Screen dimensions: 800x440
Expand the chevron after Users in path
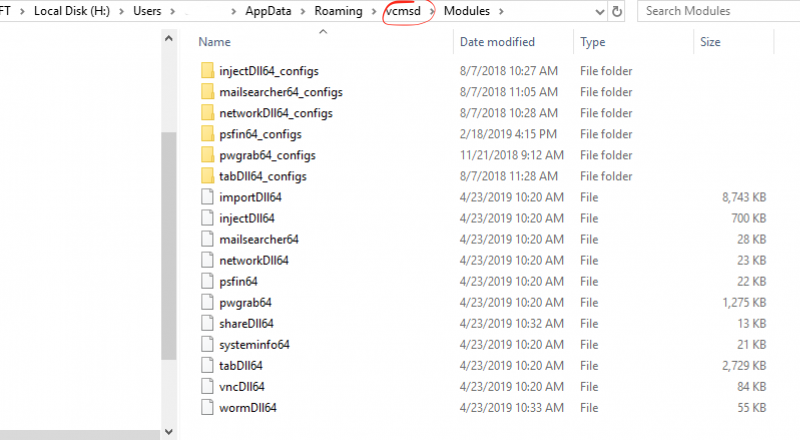click(x=172, y=11)
